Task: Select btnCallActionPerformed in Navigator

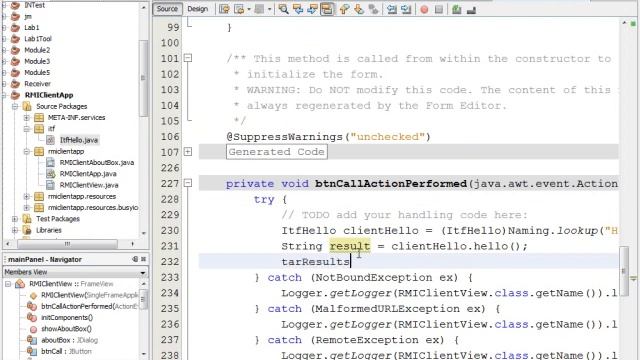Action: click(x=89, y=306)
